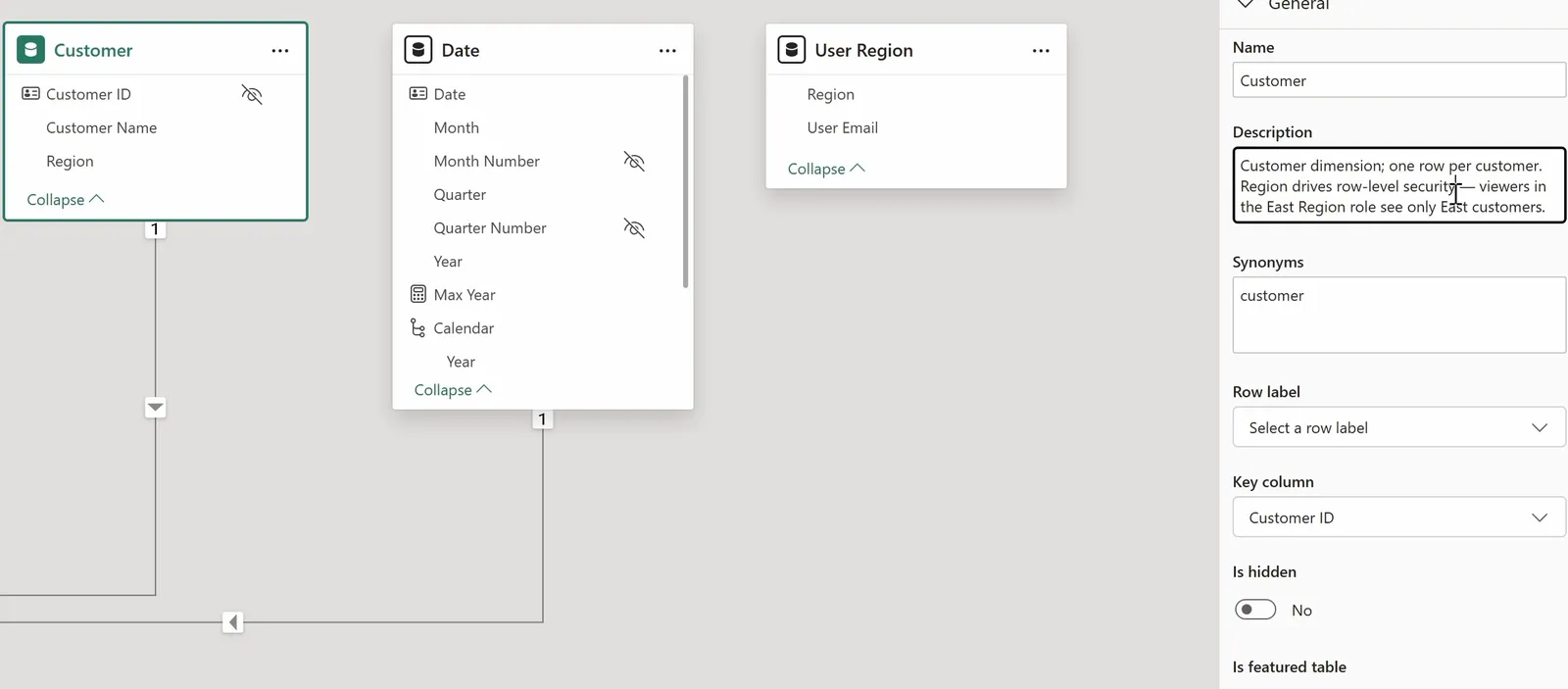The image size is (1568, 689).
Task: Select the Customer Name field
Action: point(101,127)
